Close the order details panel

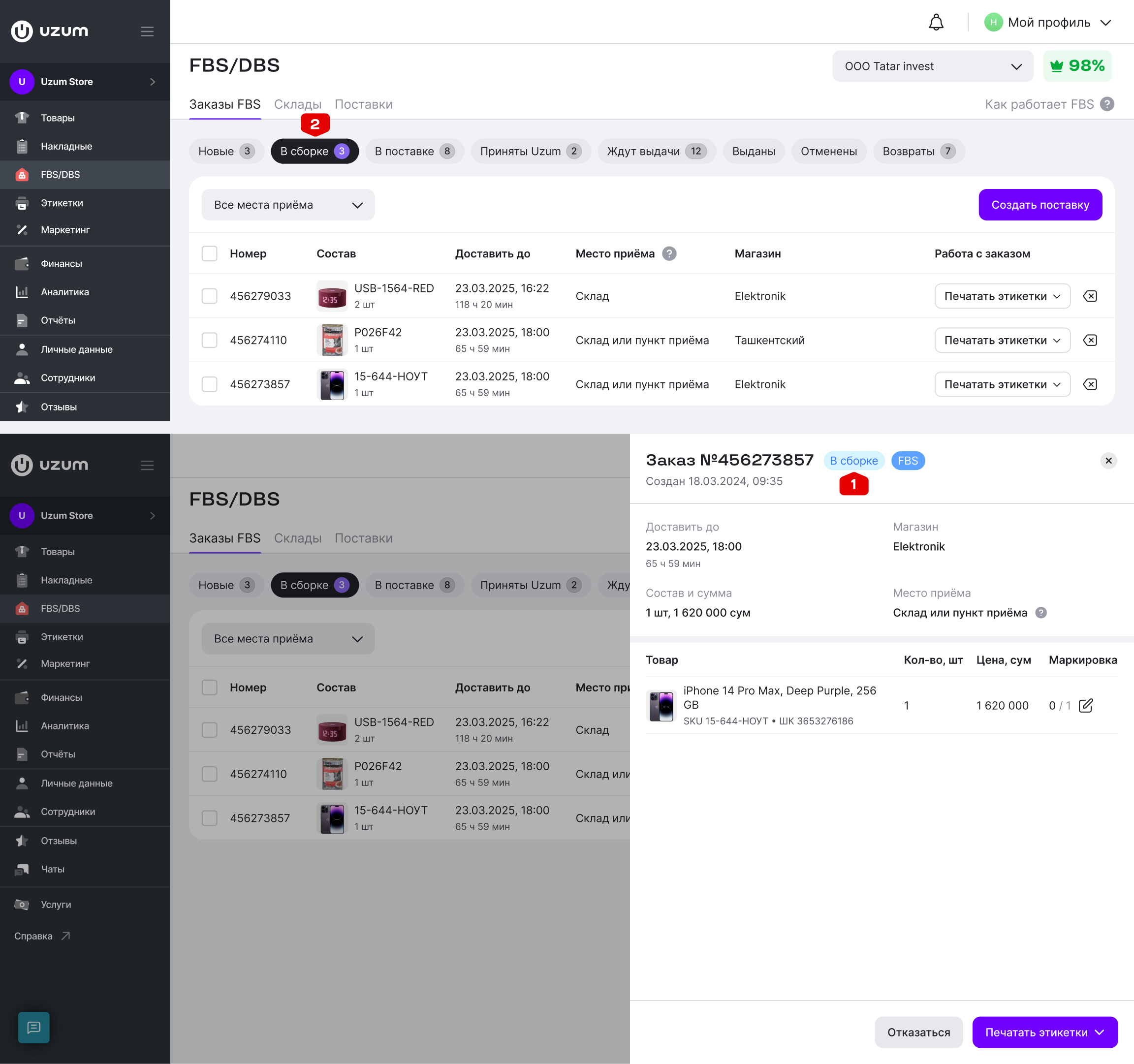click(1108, 461)
